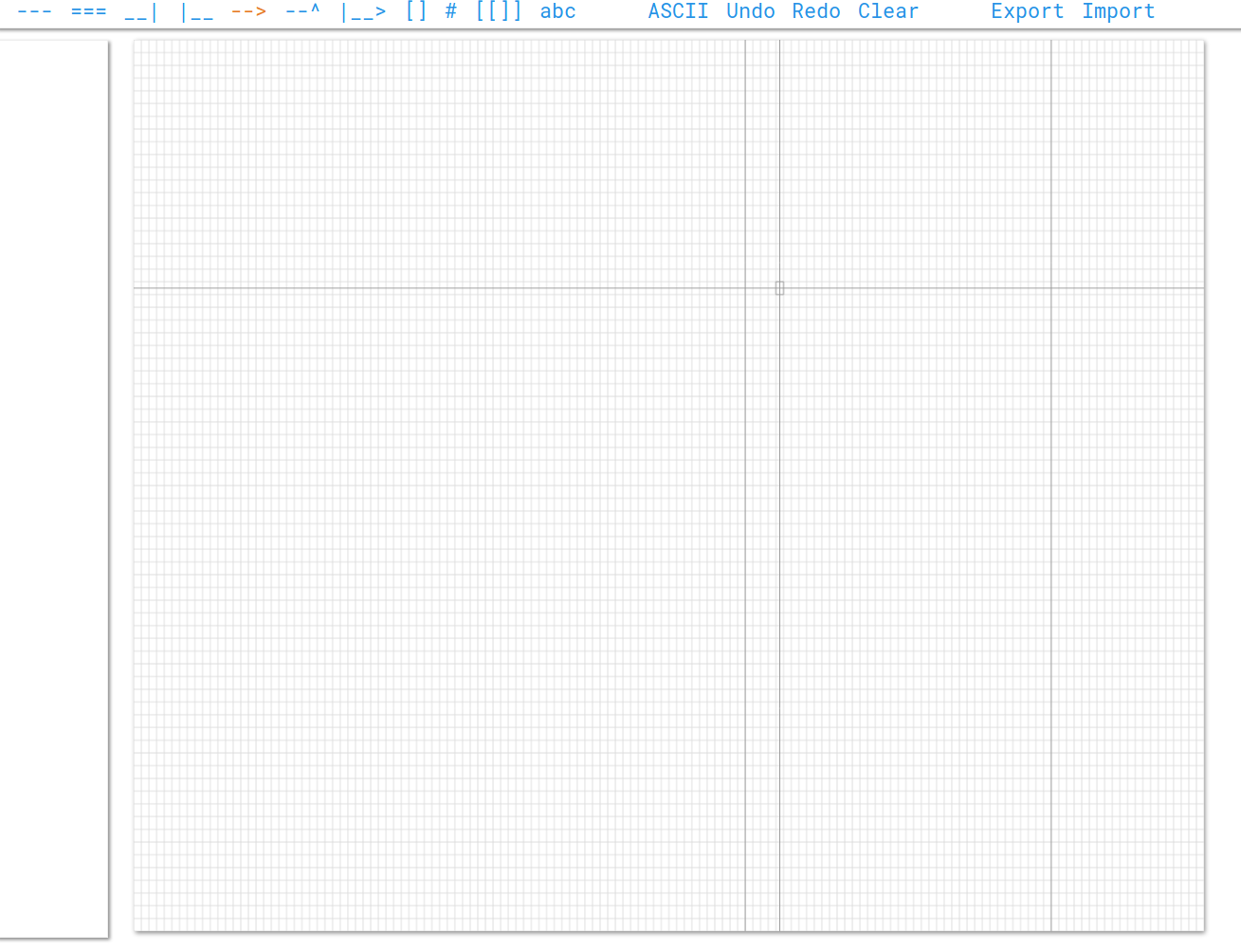
Task: Clear the entire canvas
Action: (888, 11)
